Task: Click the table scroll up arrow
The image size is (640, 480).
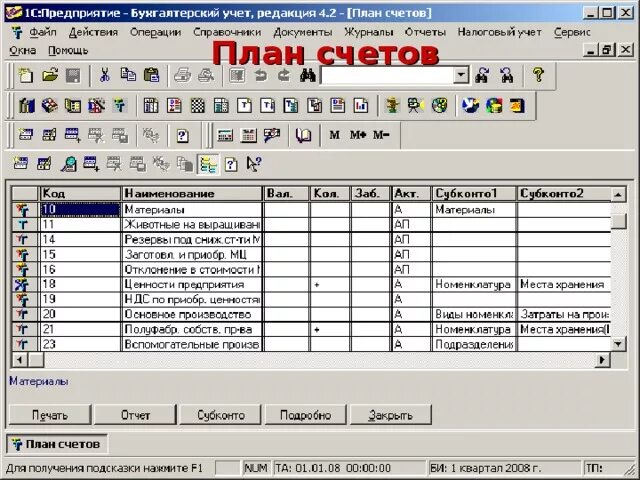Action: tap(618, 194)
